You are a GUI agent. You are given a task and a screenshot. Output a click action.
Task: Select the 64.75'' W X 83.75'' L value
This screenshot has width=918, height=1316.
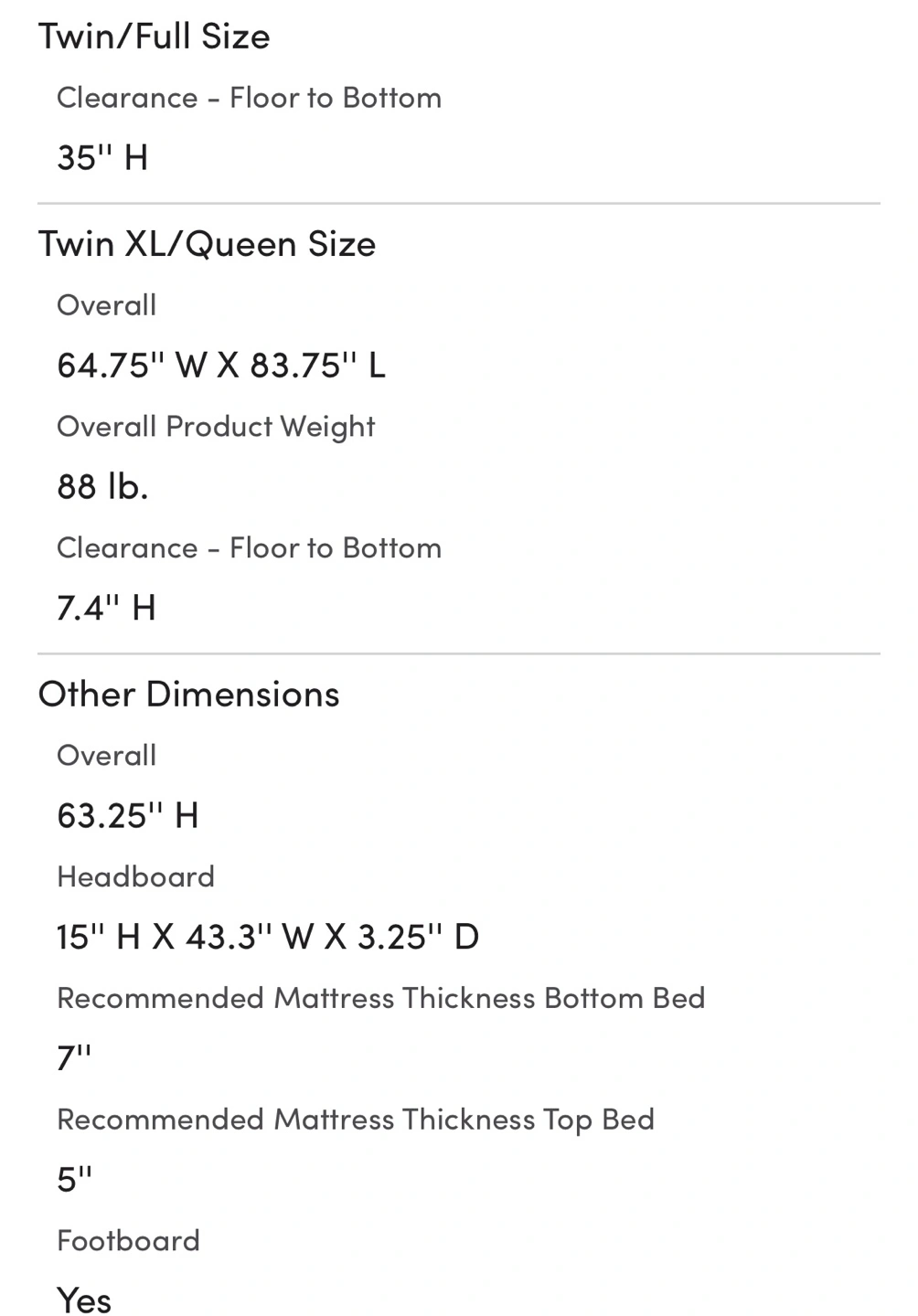point(220,365)
